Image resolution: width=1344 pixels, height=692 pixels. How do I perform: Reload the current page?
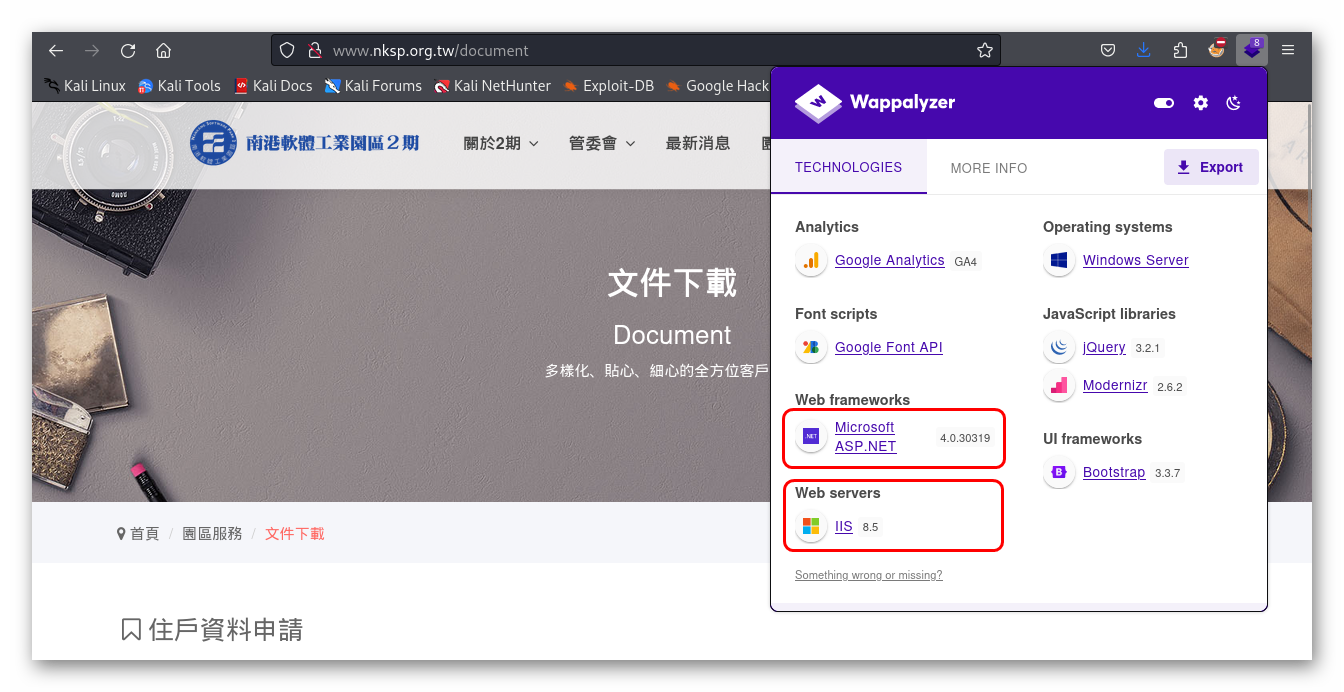tap(128, 50)
